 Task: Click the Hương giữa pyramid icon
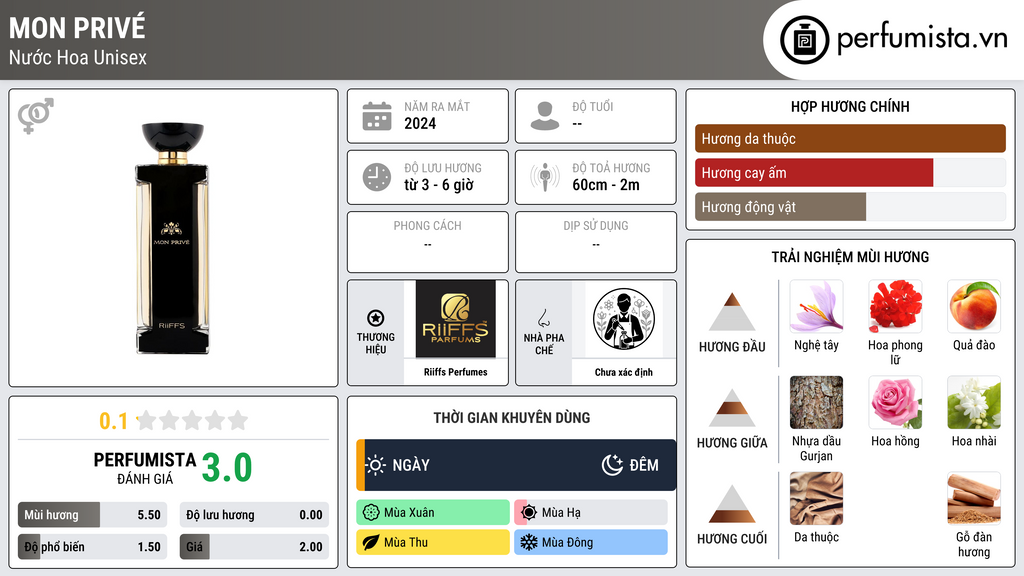click(x=732, y=408)
